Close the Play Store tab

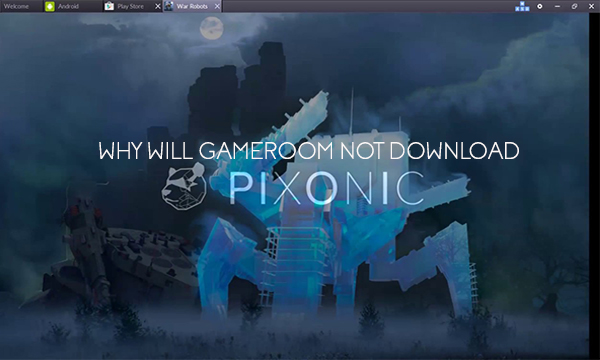point(158,6)
